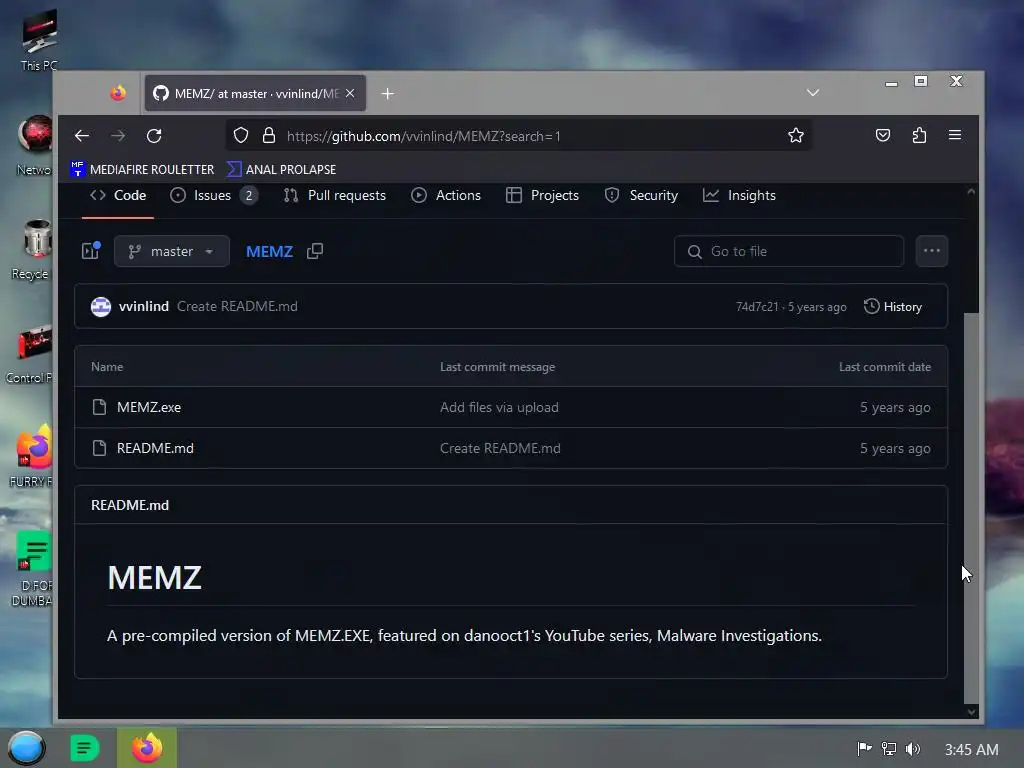Open the Action Center flag tray icon

pos(864,748)
